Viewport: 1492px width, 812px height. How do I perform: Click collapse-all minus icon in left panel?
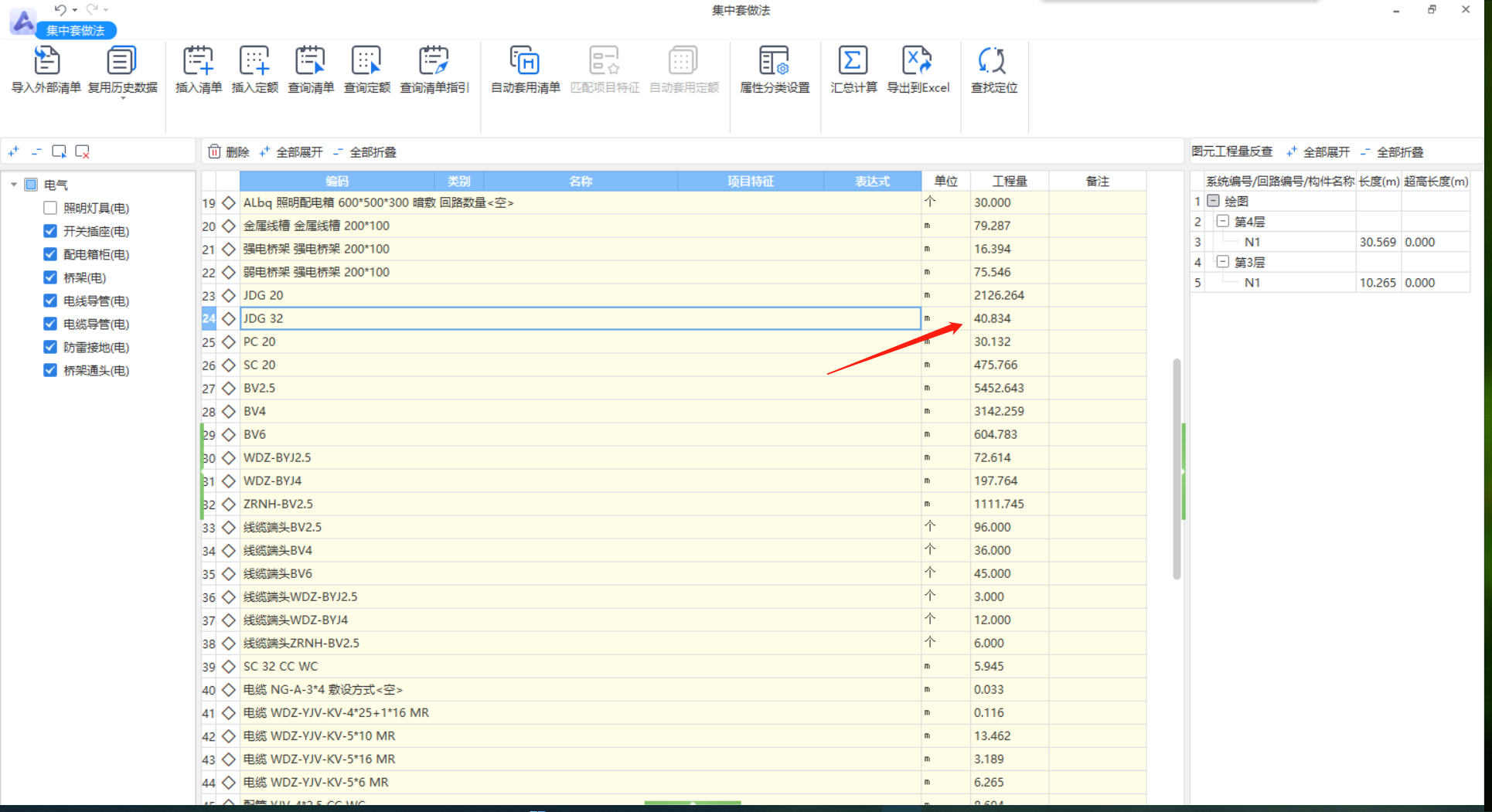point(36,151)
